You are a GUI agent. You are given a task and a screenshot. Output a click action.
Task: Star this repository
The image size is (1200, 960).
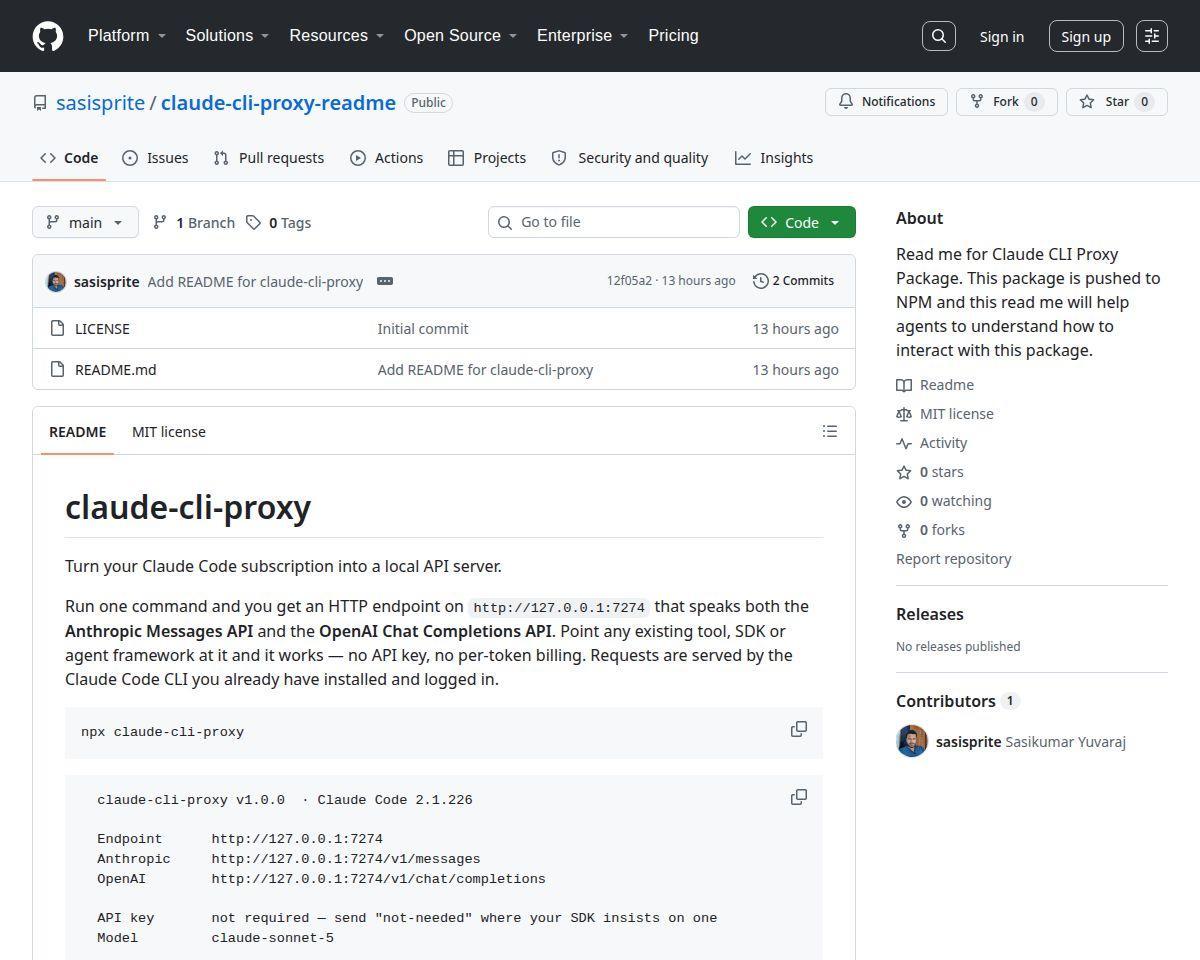coord(1116,102)
